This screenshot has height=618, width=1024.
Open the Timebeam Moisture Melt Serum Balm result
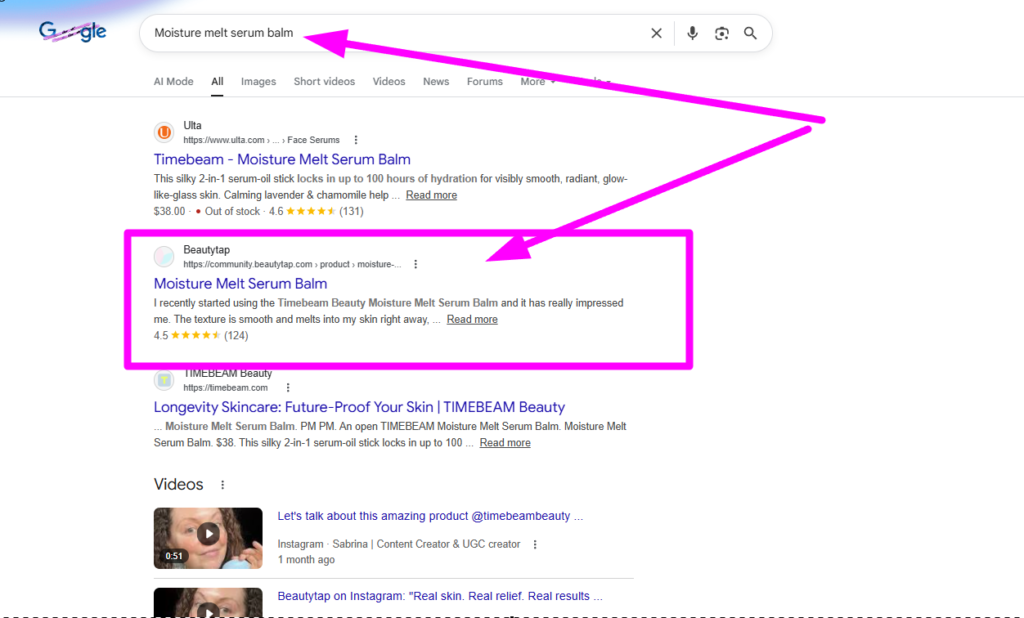[x=281, y=159]
